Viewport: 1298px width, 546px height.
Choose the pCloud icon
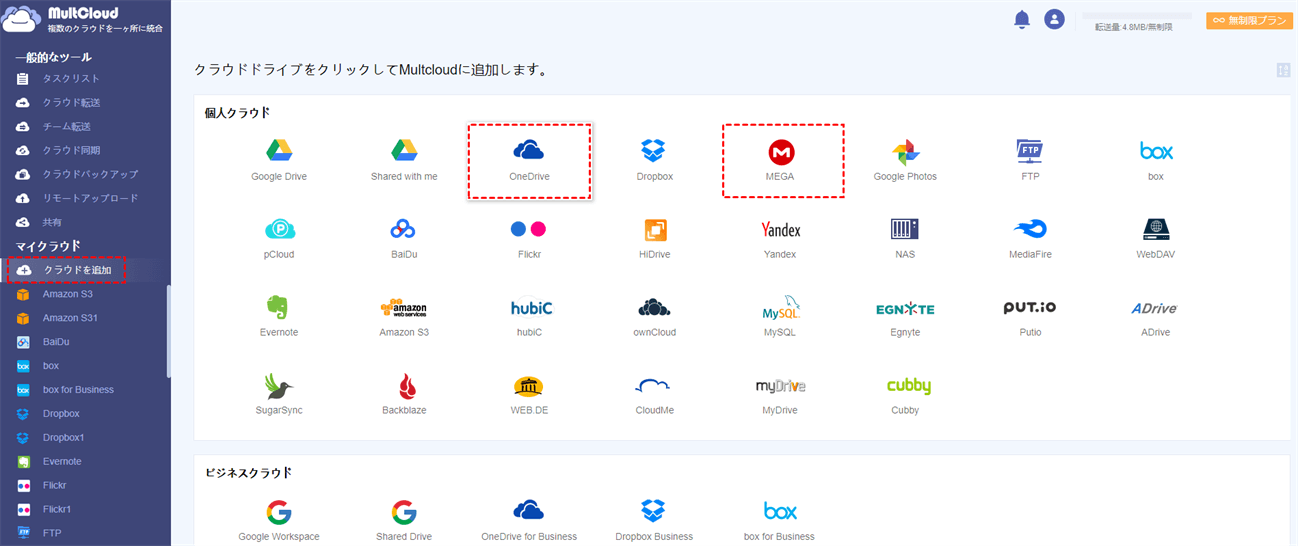point(279,238)
